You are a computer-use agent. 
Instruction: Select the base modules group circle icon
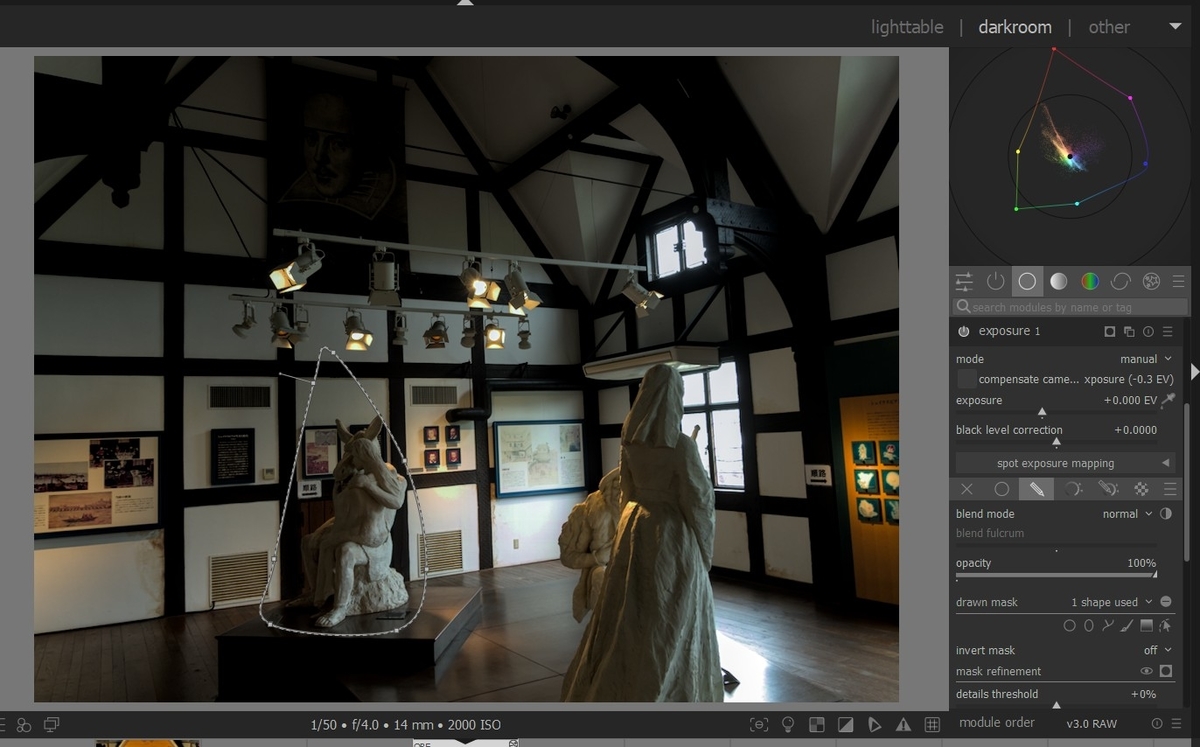pyautogui.click(x=1027, y=282)
